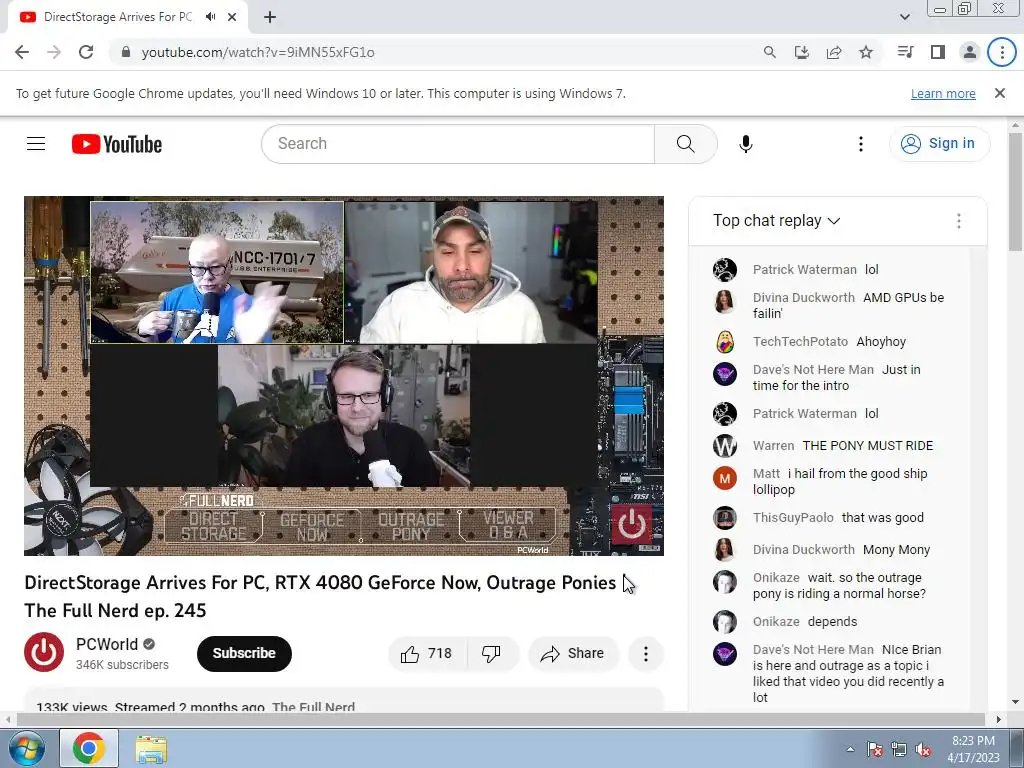
Task: Click Matt's 'good ship lollipop' chat message
Action: click(829, 481)
